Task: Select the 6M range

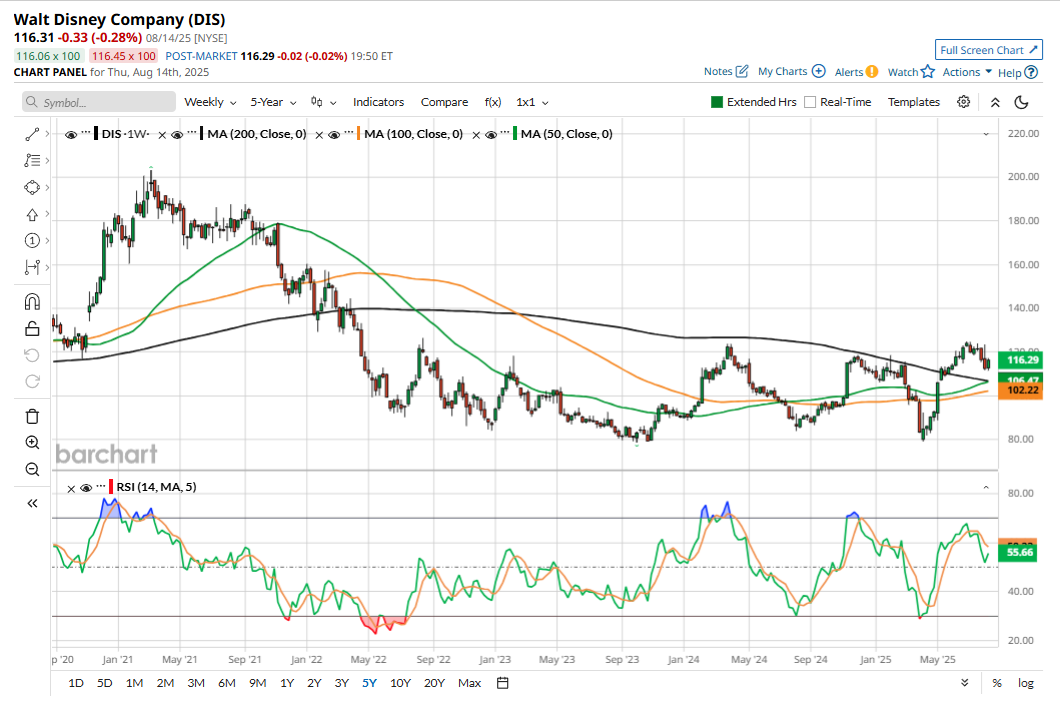Action: coord(226,683)
